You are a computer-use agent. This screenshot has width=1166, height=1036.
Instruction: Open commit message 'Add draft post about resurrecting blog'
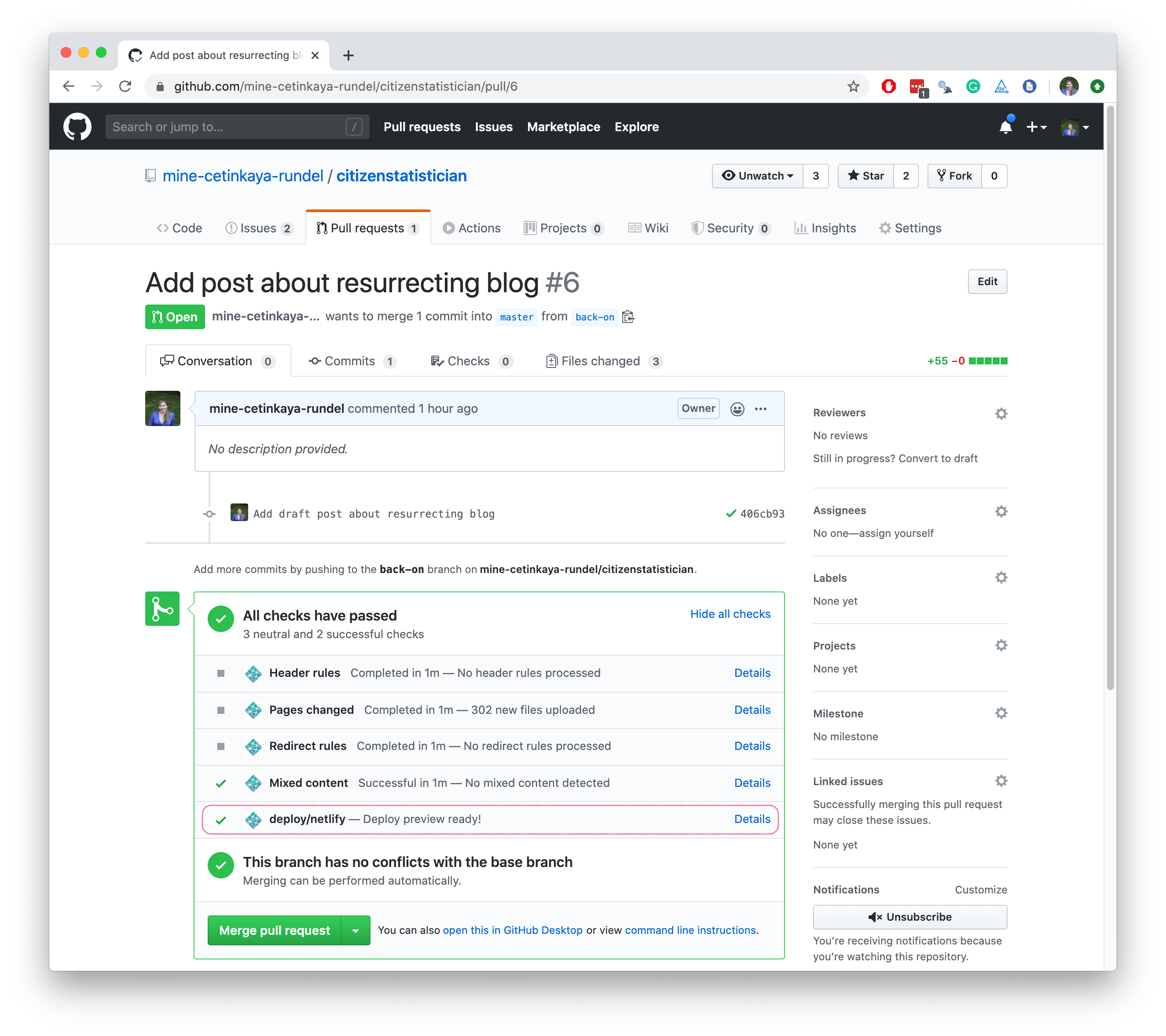click(x=374, y=514)
